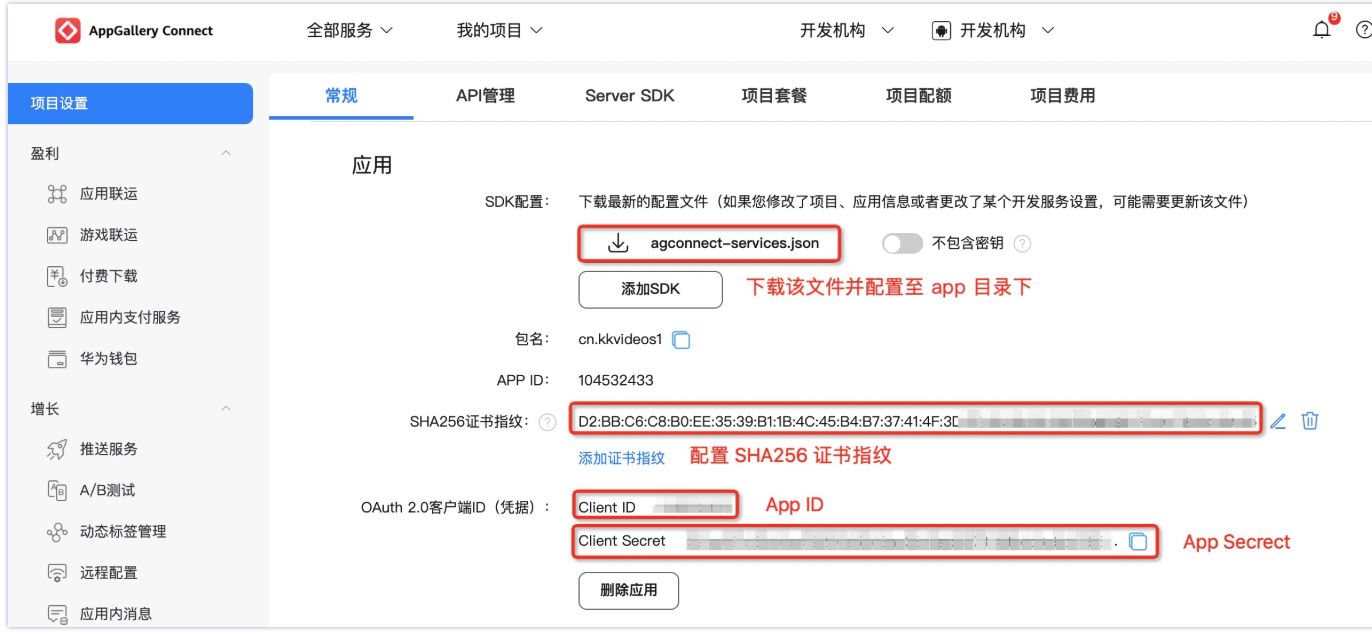
Task: Click the SHA256 fingerprint value text
Action: [x=917, y=421]
